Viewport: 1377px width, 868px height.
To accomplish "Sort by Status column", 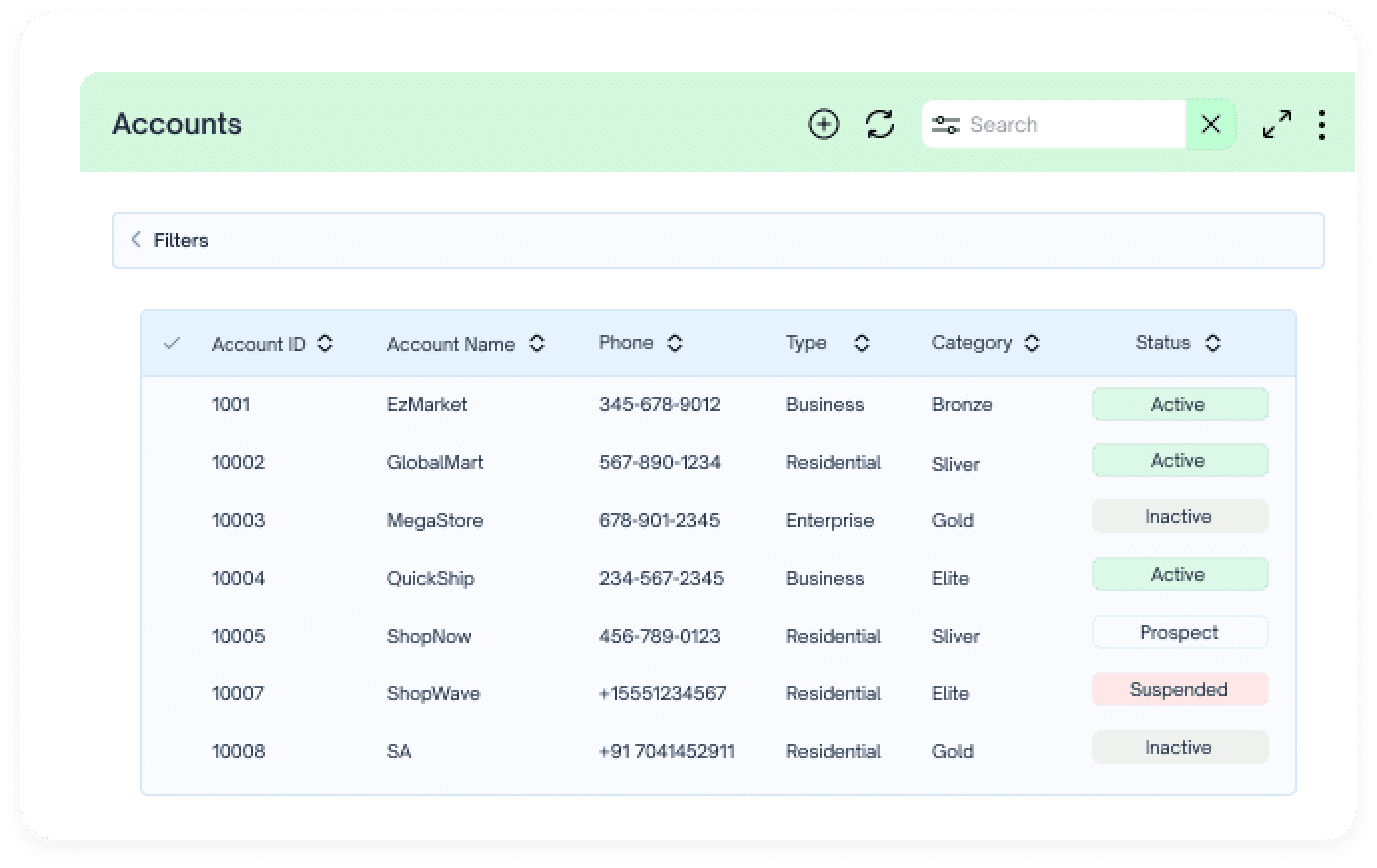I will tap(1213, 343).
